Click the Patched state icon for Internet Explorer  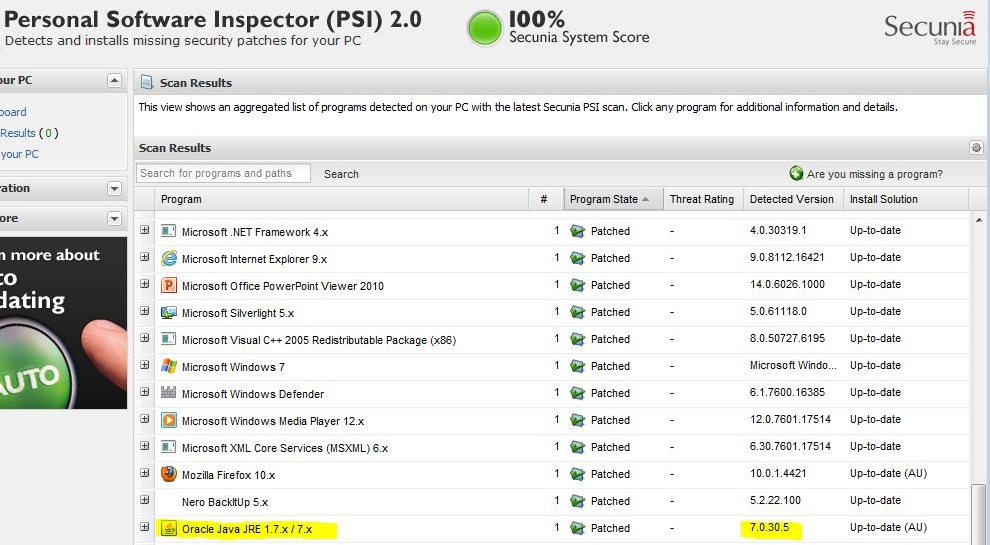coord(577,258)
